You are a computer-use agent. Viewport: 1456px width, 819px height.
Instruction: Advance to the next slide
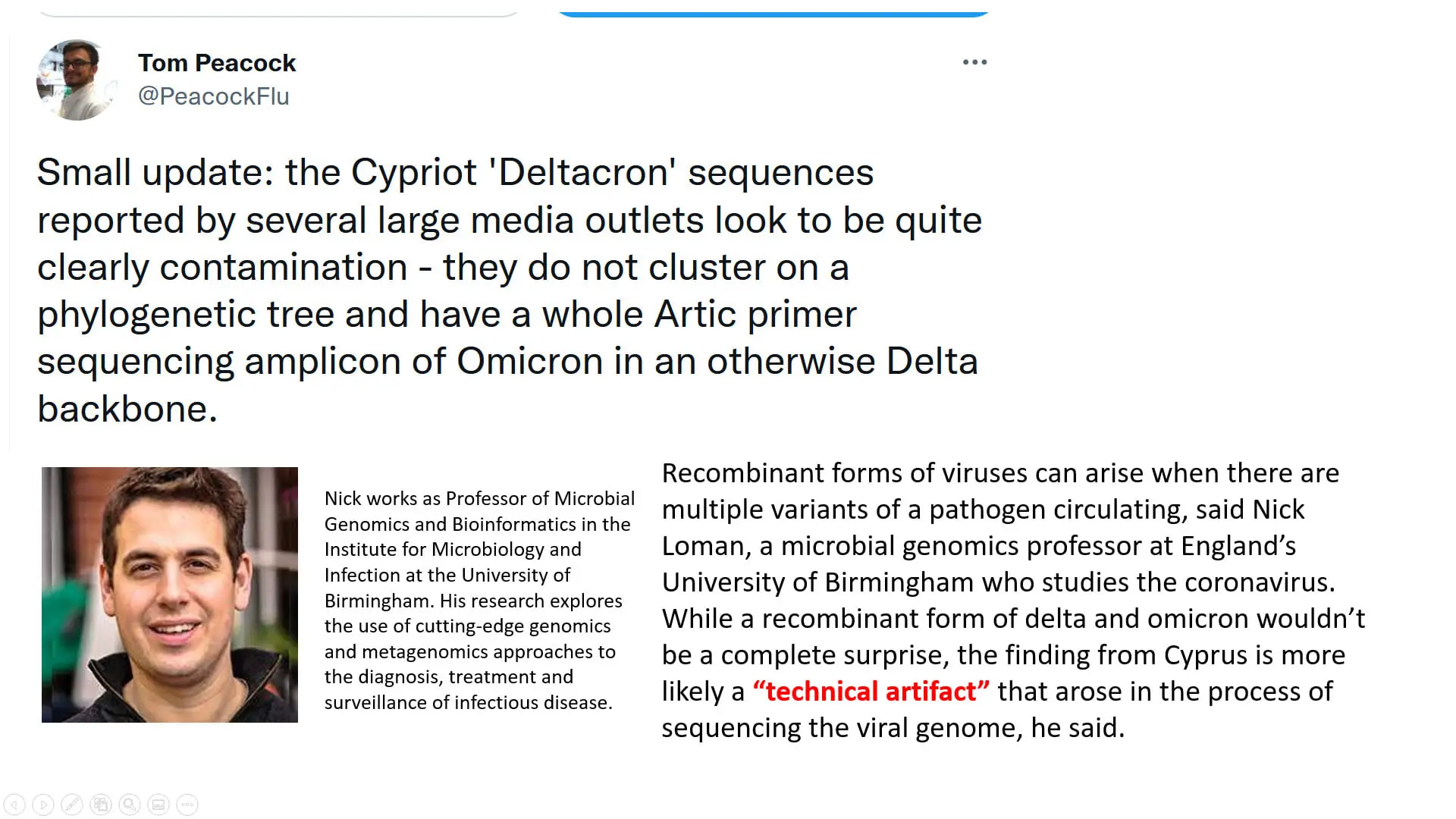43,804
